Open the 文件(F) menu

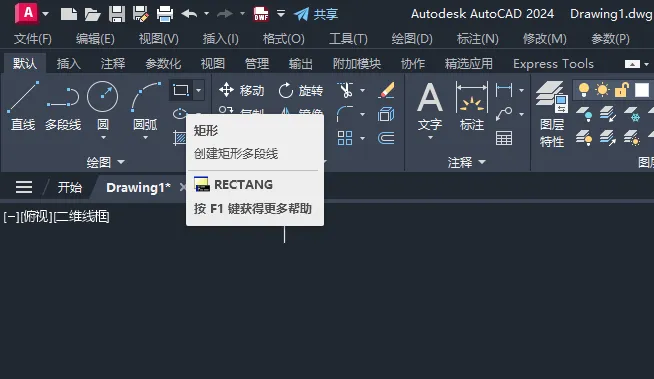[33, 39]
